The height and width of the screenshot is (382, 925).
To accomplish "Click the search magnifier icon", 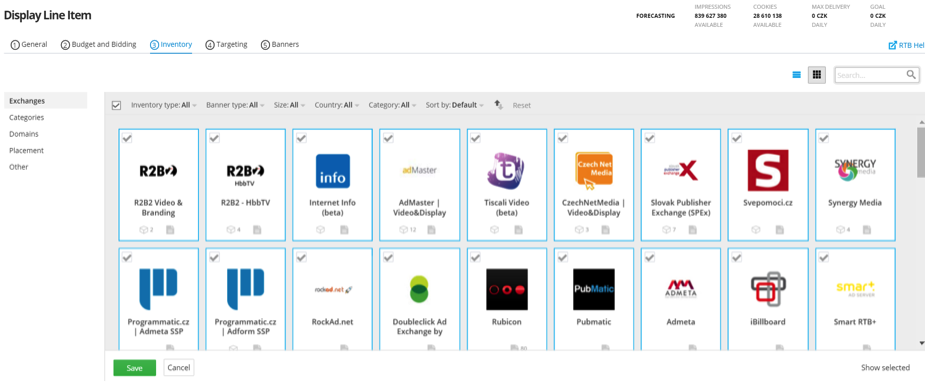I will click(911, 75).
